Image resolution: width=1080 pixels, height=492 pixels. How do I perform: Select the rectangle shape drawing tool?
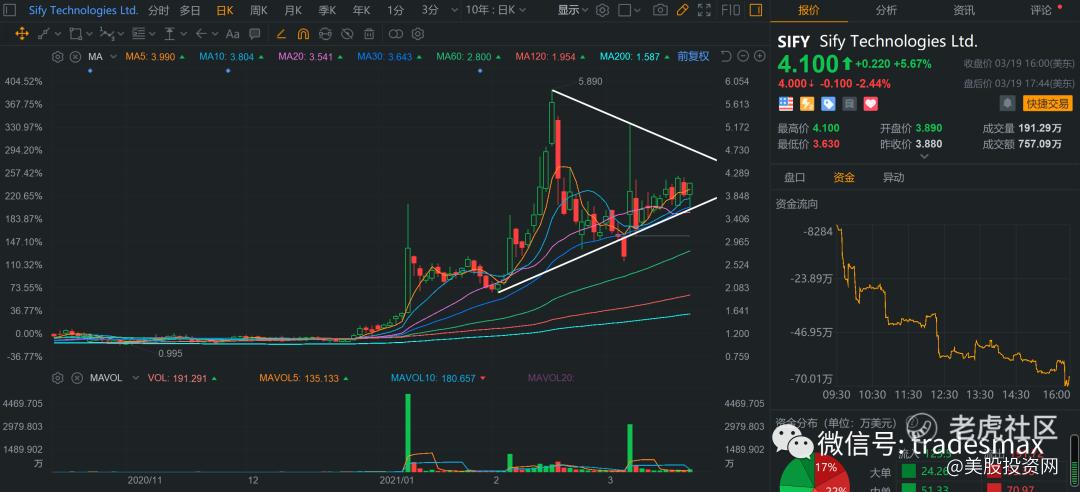(x=75, y=34)
